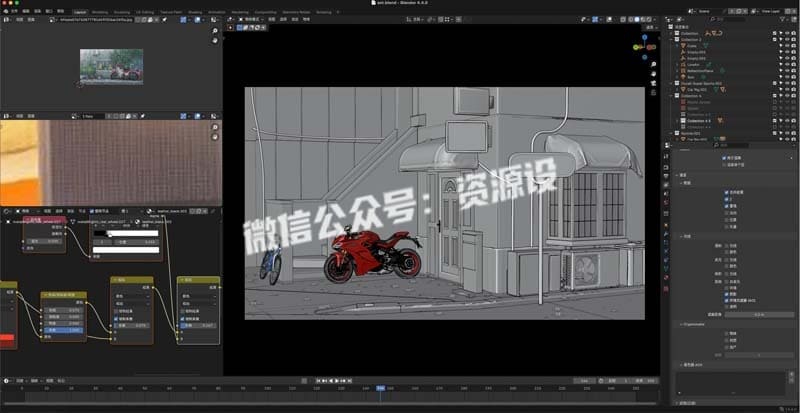The height and width of the screenshot is (413, 800).
Task: Open the Layout workspace tab
Action: point(80,12)
